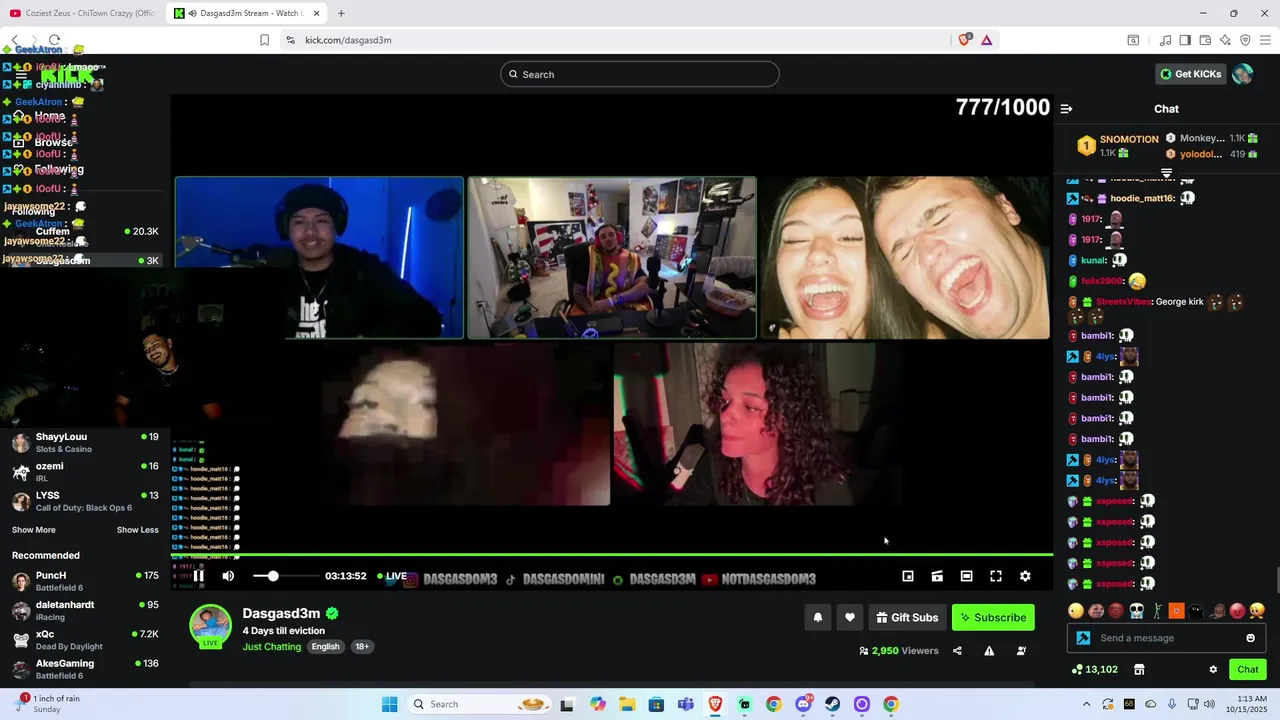Open Brave music playlist icon
1280x720 pixels.
click(x=1165, y=40)
